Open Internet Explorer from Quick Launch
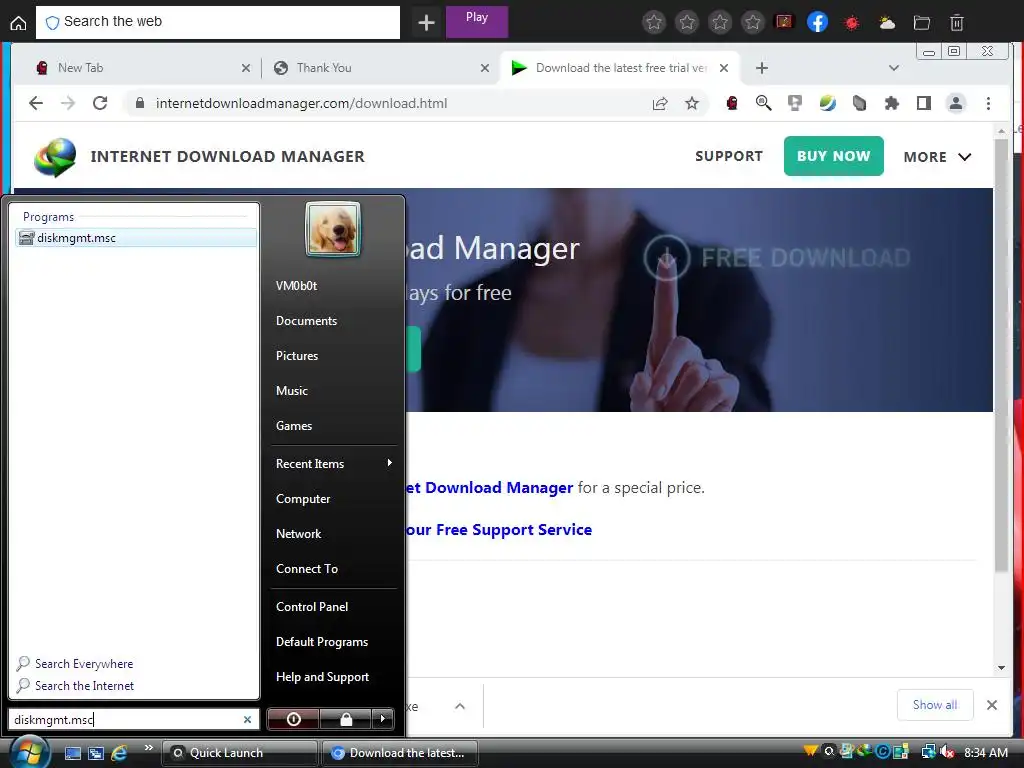The image size is (1024, 768). click(119, 753)
